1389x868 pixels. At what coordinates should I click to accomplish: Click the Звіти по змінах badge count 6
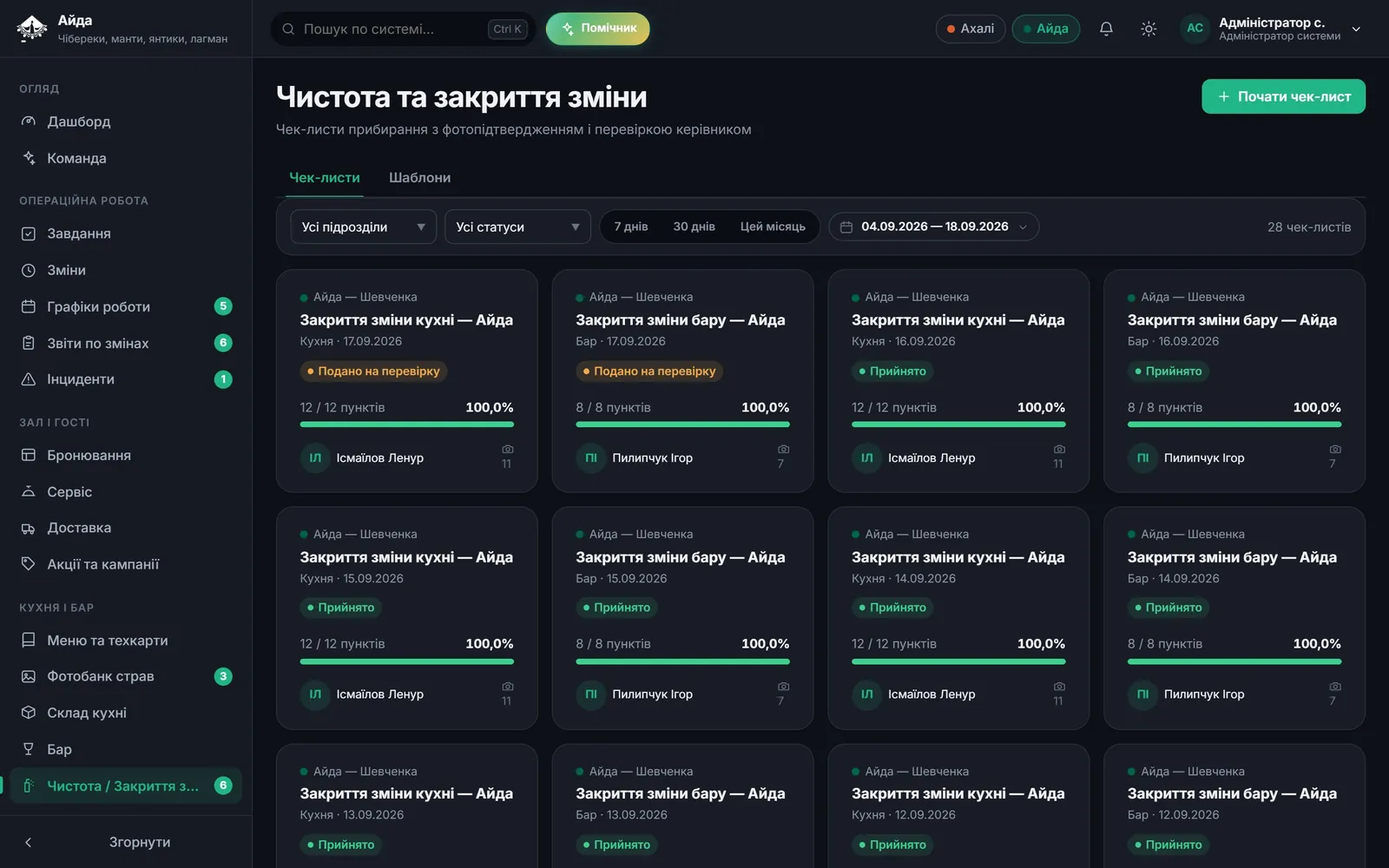click(x=223, y=343)
